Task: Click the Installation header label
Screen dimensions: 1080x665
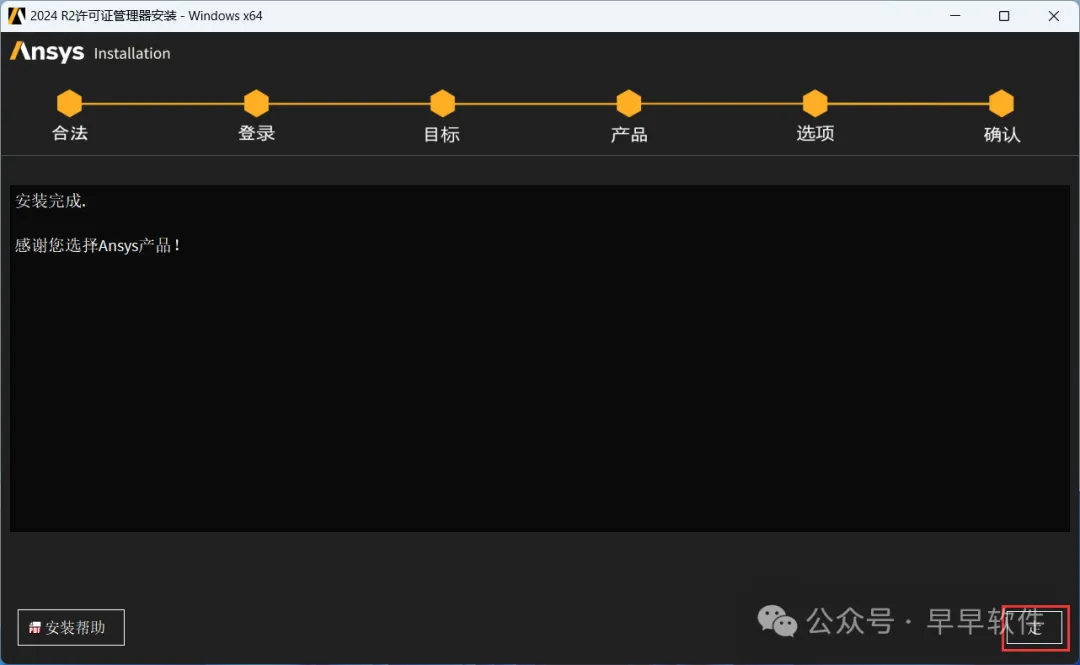Action: click(x=132, y=54)
